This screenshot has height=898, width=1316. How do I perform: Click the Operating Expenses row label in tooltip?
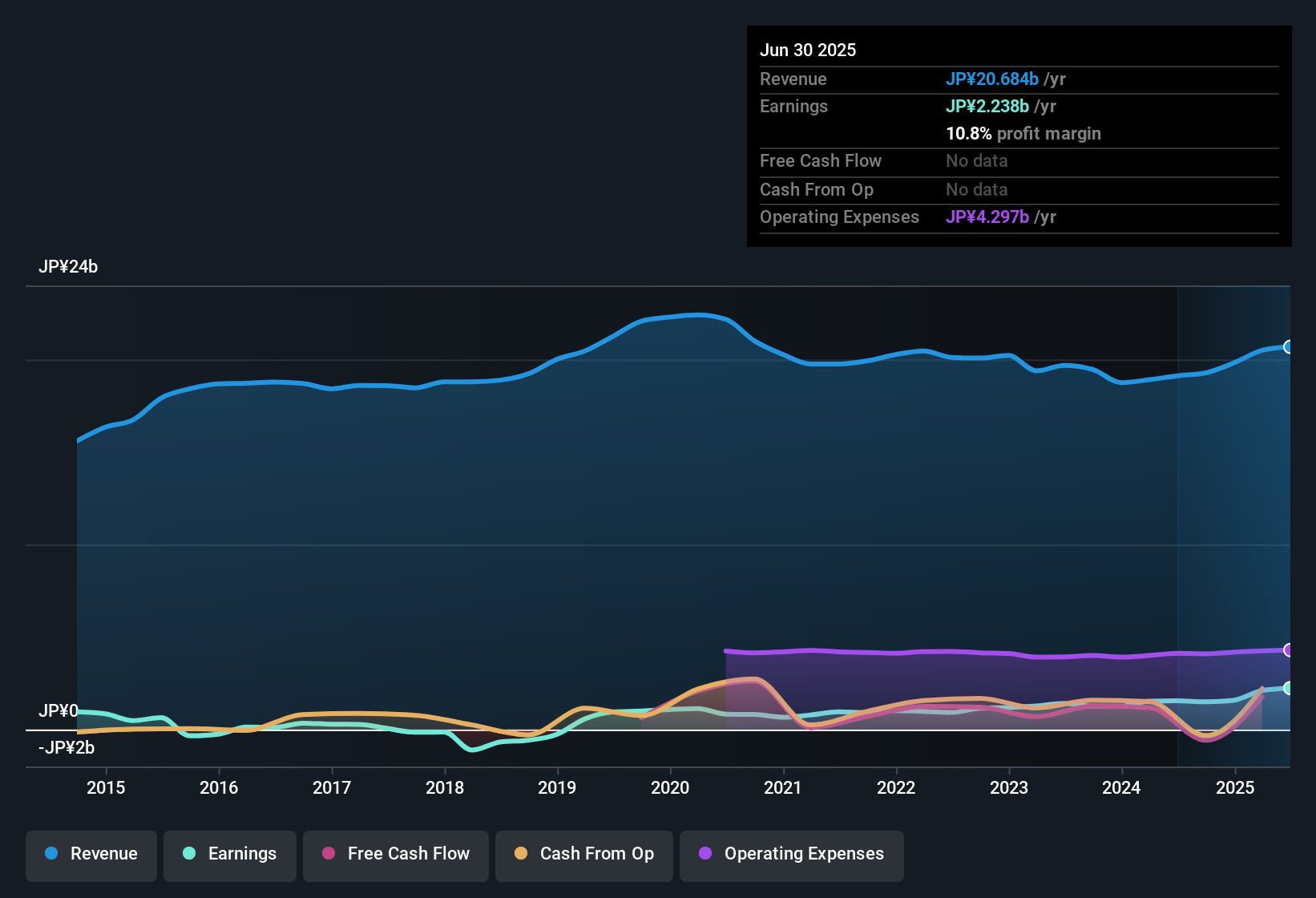[839, 216]
